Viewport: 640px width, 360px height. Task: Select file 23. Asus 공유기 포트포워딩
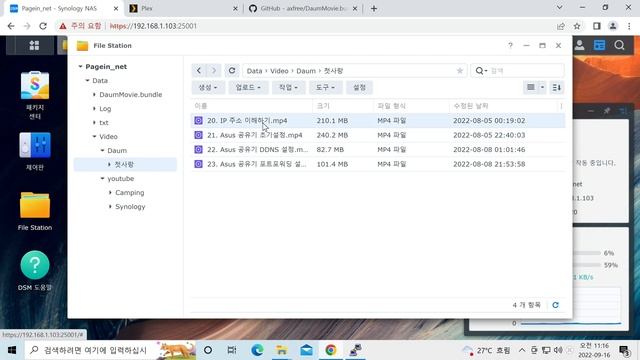click(x=378, y=164)
